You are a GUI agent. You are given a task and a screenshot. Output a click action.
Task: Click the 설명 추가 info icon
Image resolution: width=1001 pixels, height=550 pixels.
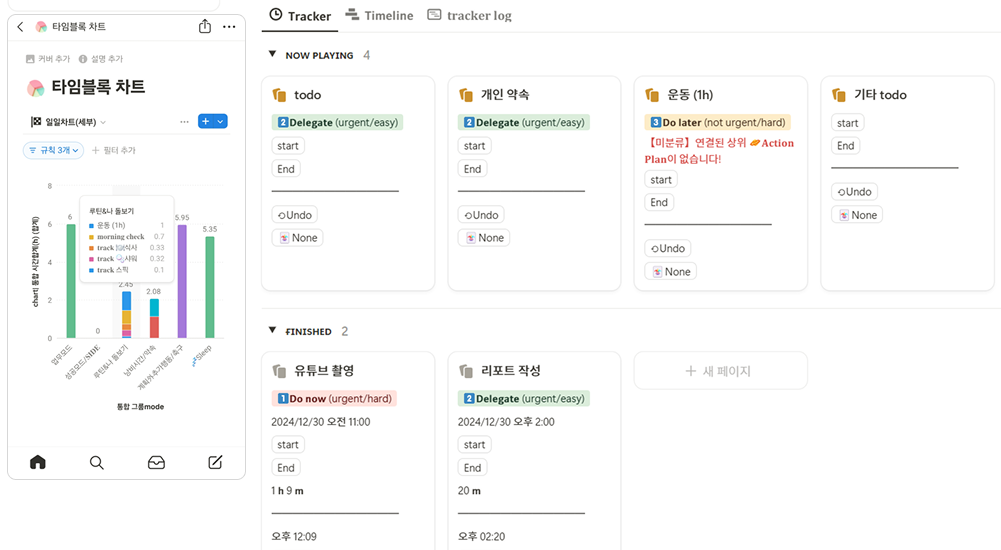click(83, 59)
